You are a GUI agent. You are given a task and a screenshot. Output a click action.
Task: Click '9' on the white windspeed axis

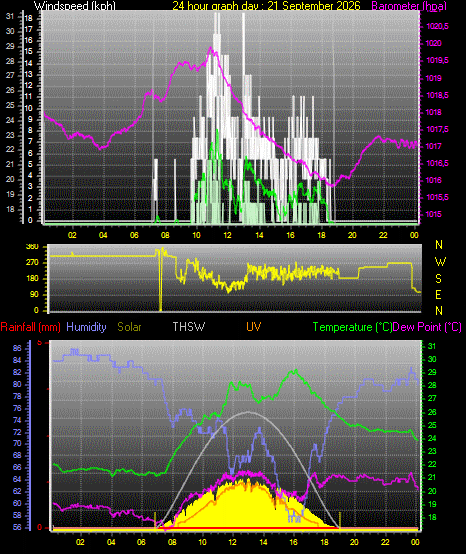[x=30, y=119]
